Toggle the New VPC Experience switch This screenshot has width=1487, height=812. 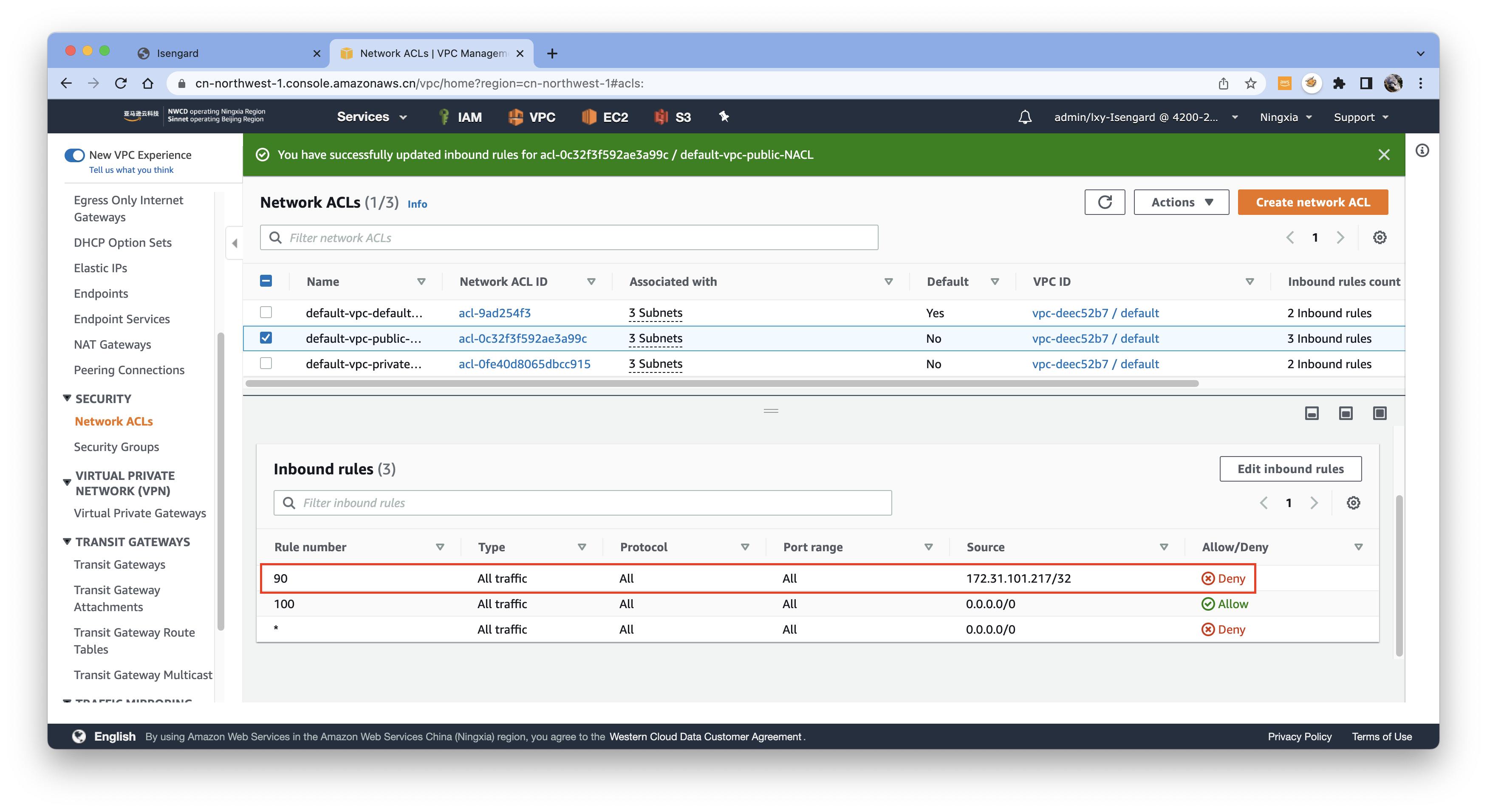pyautogui.click(x=74, y=155)
